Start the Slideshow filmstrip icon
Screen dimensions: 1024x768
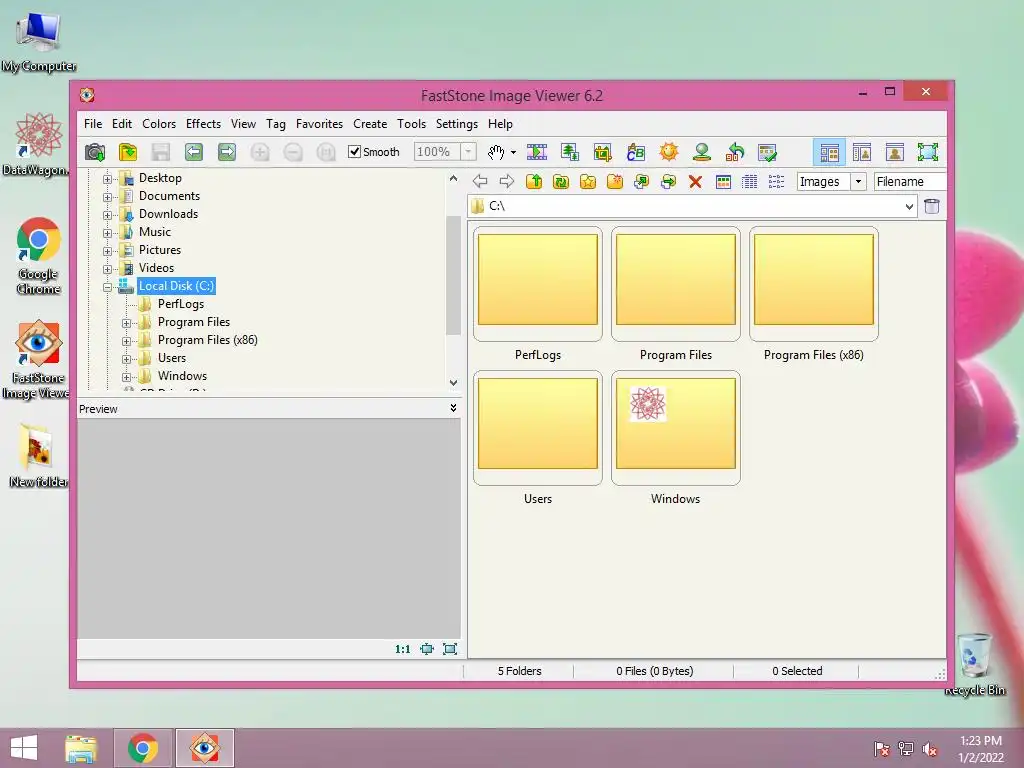pyautogui.click(x=537, y=152)
